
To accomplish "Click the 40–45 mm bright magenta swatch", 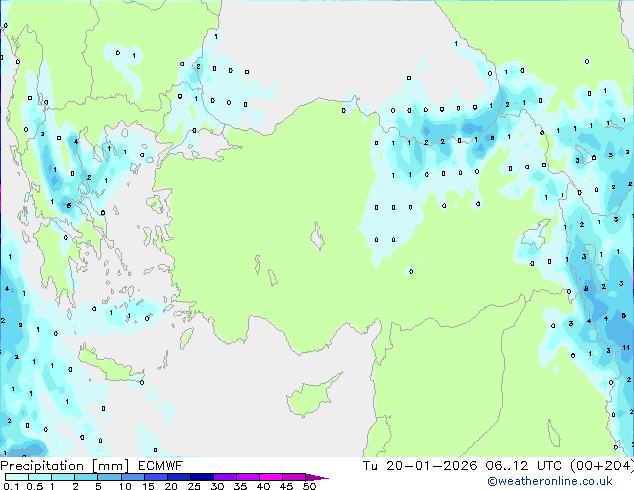I will pyautogui.click(x=271, y=477).
